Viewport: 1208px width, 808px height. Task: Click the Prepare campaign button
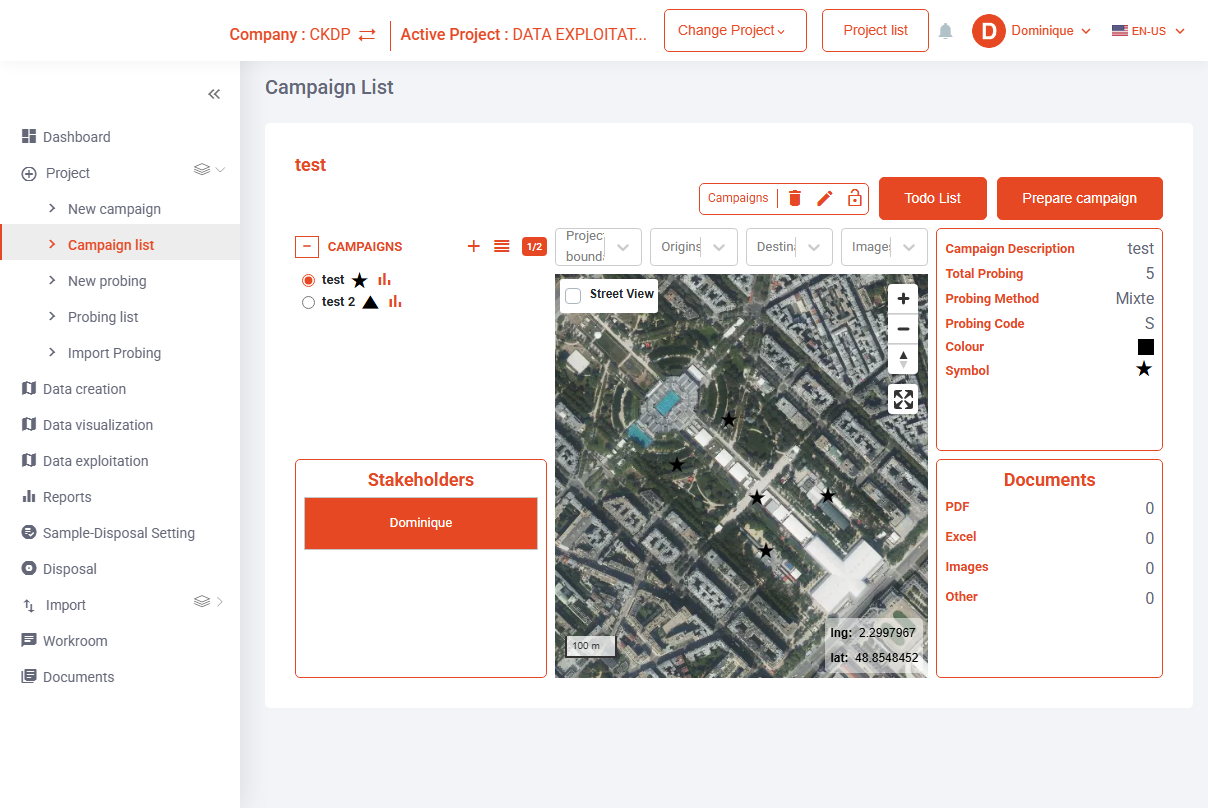pos(1080,198)
